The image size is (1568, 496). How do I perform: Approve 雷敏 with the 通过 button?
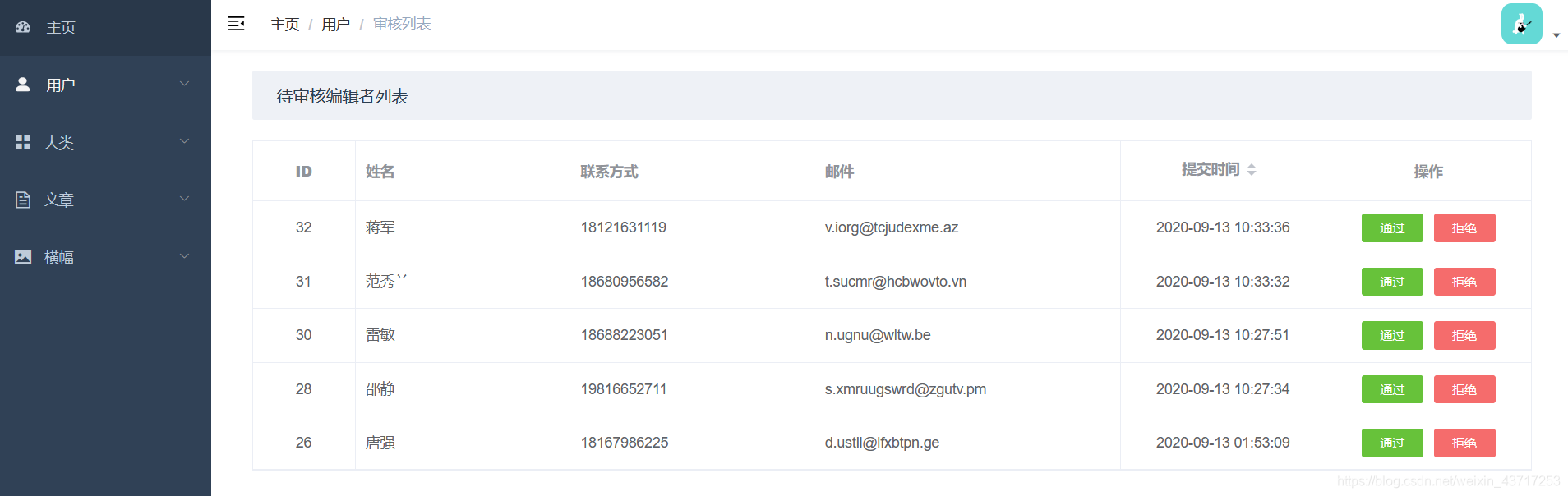pos(1392,335)
